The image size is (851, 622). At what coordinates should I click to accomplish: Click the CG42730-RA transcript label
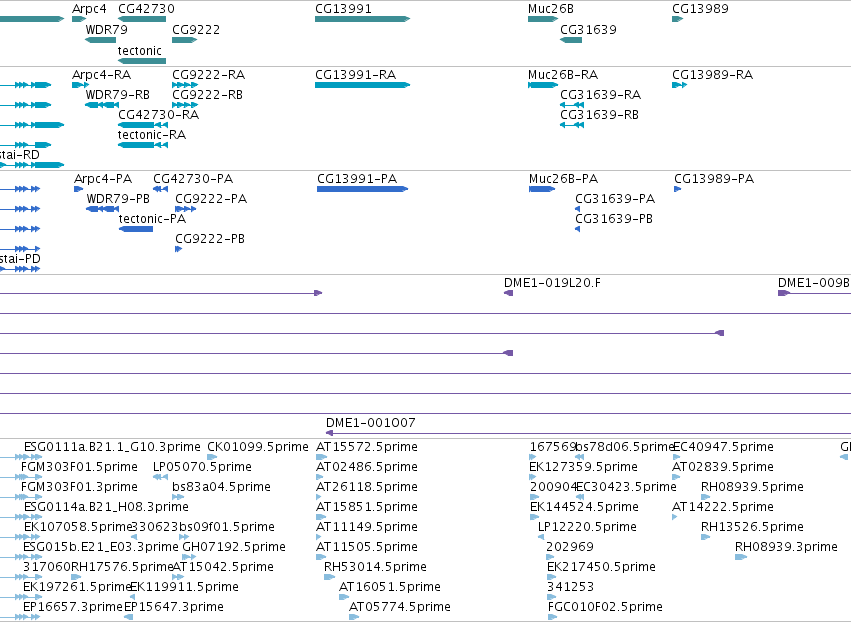pyautogui.click(x=158, y=115)
